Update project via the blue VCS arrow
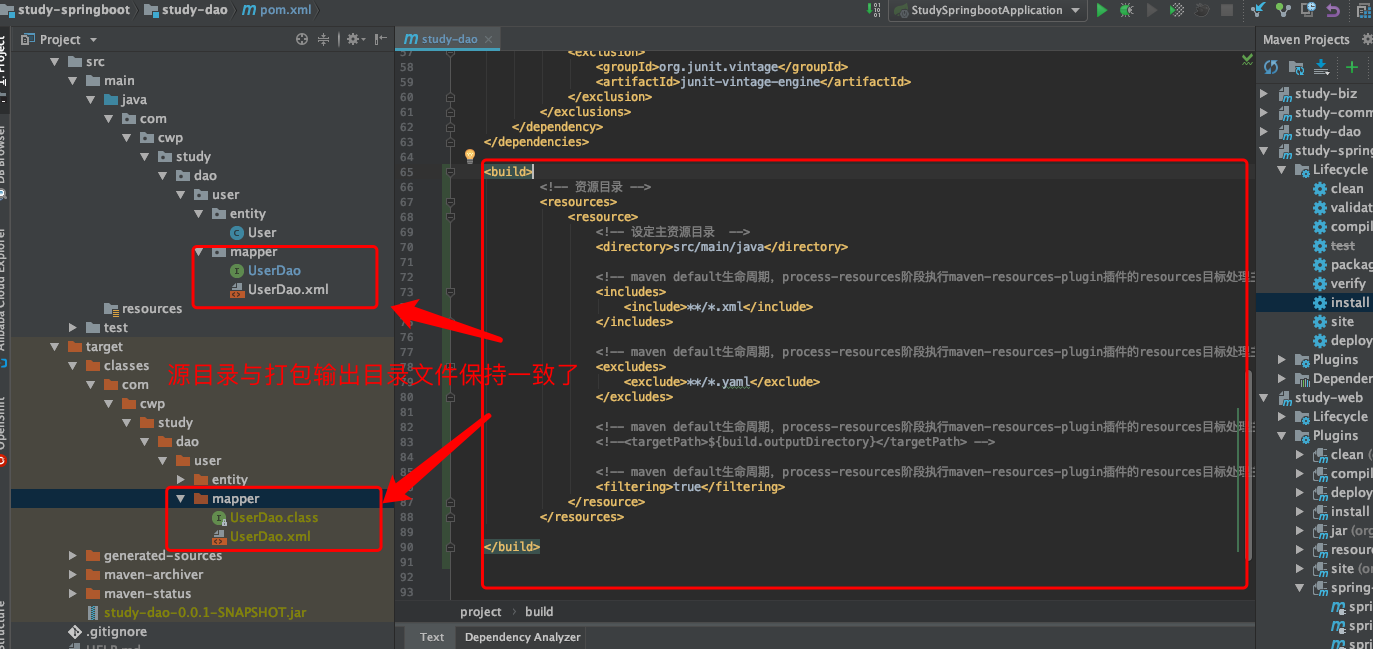The image size is (1373, 649). click(1257, 11)
